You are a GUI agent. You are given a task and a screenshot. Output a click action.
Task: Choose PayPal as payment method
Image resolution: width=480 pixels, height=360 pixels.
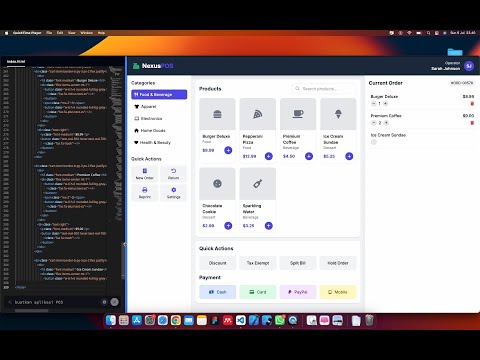(x=298, y=292)
